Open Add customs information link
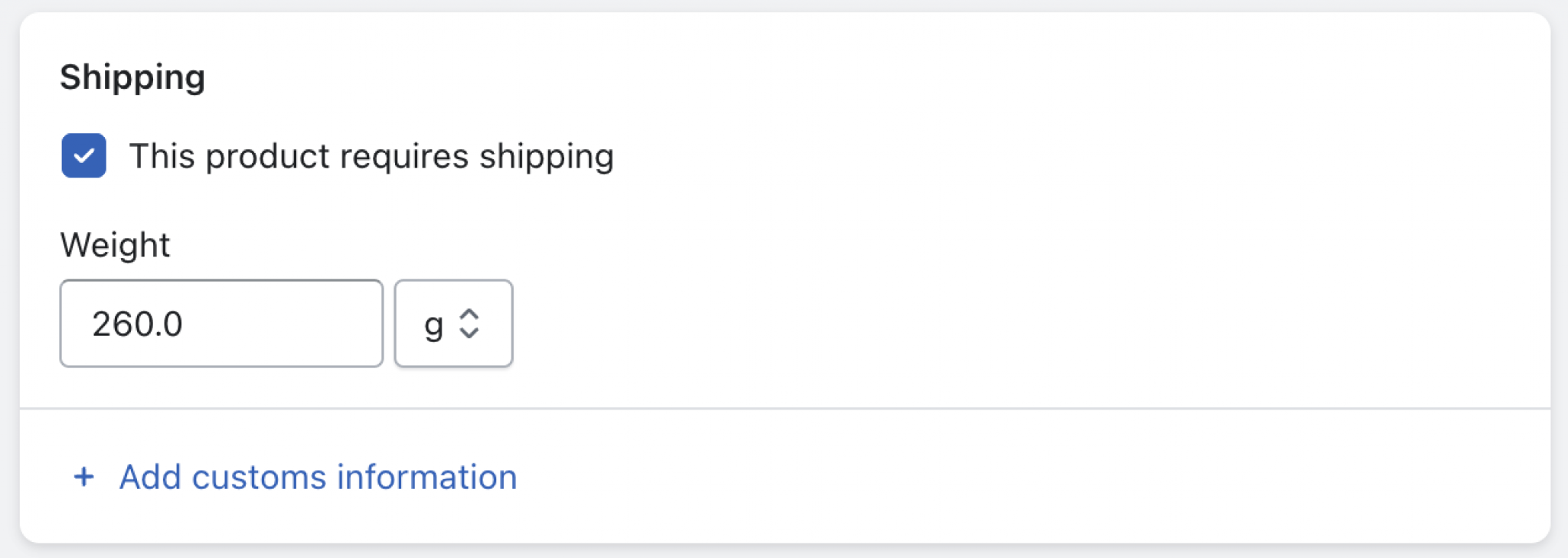The image size is (1568, 558). pos(318,477)
